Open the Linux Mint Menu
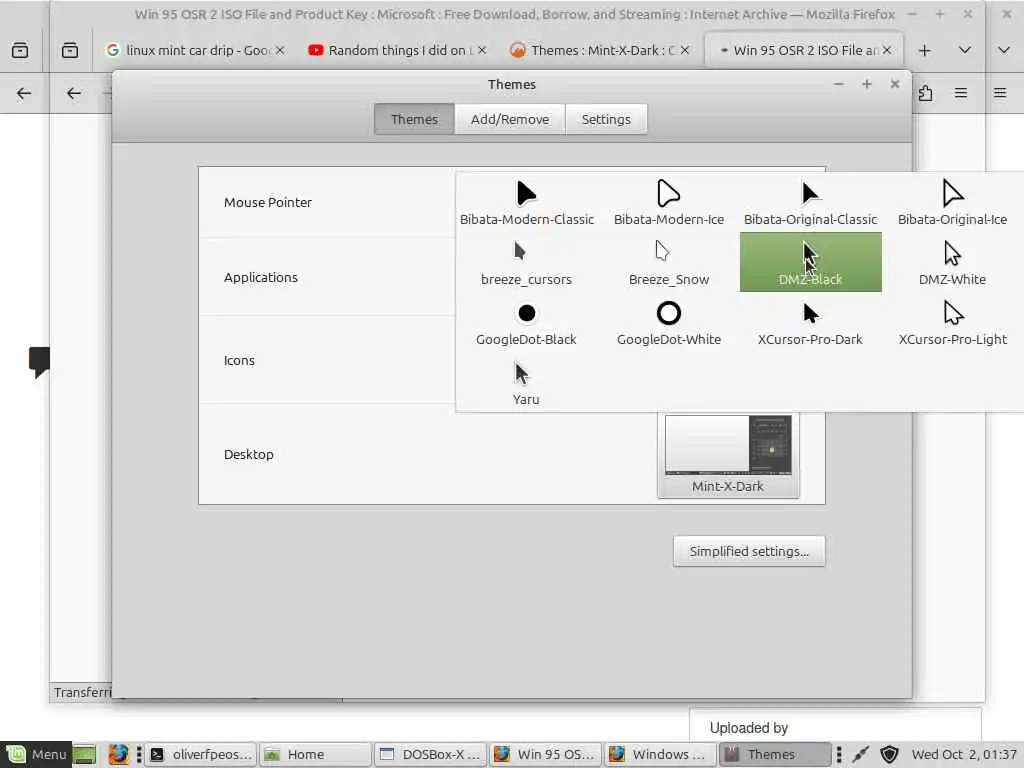Viewport: 1024px width, 768px height. 36,754
